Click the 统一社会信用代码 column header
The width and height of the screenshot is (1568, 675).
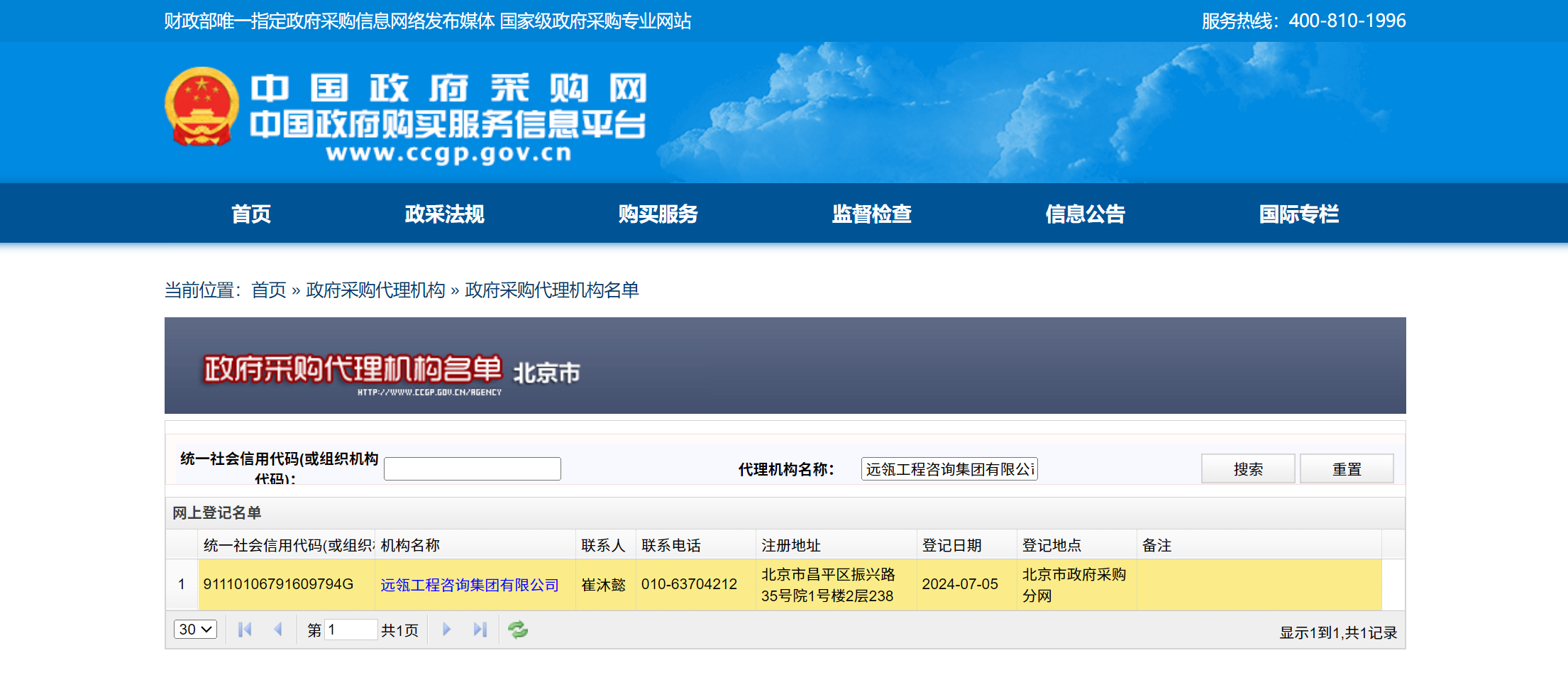click(x=287, y=545)
